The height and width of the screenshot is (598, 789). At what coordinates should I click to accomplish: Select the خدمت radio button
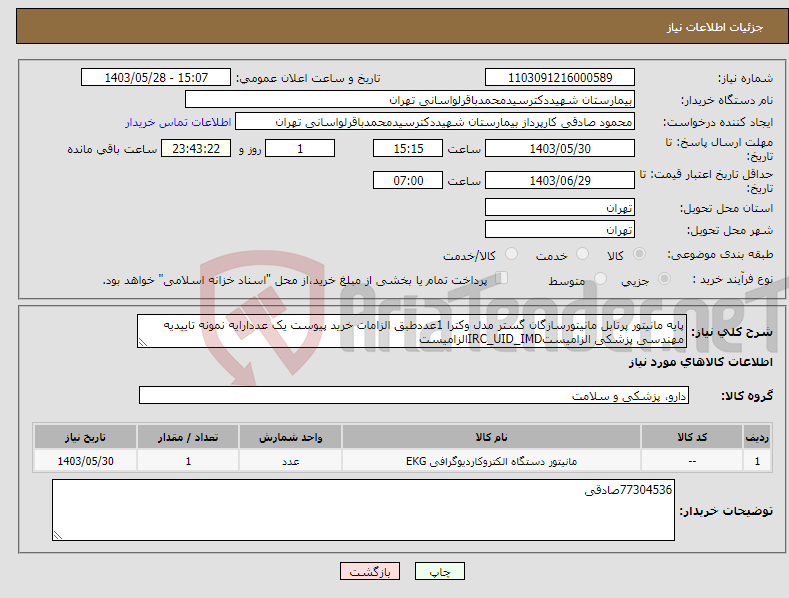(582, 254)
